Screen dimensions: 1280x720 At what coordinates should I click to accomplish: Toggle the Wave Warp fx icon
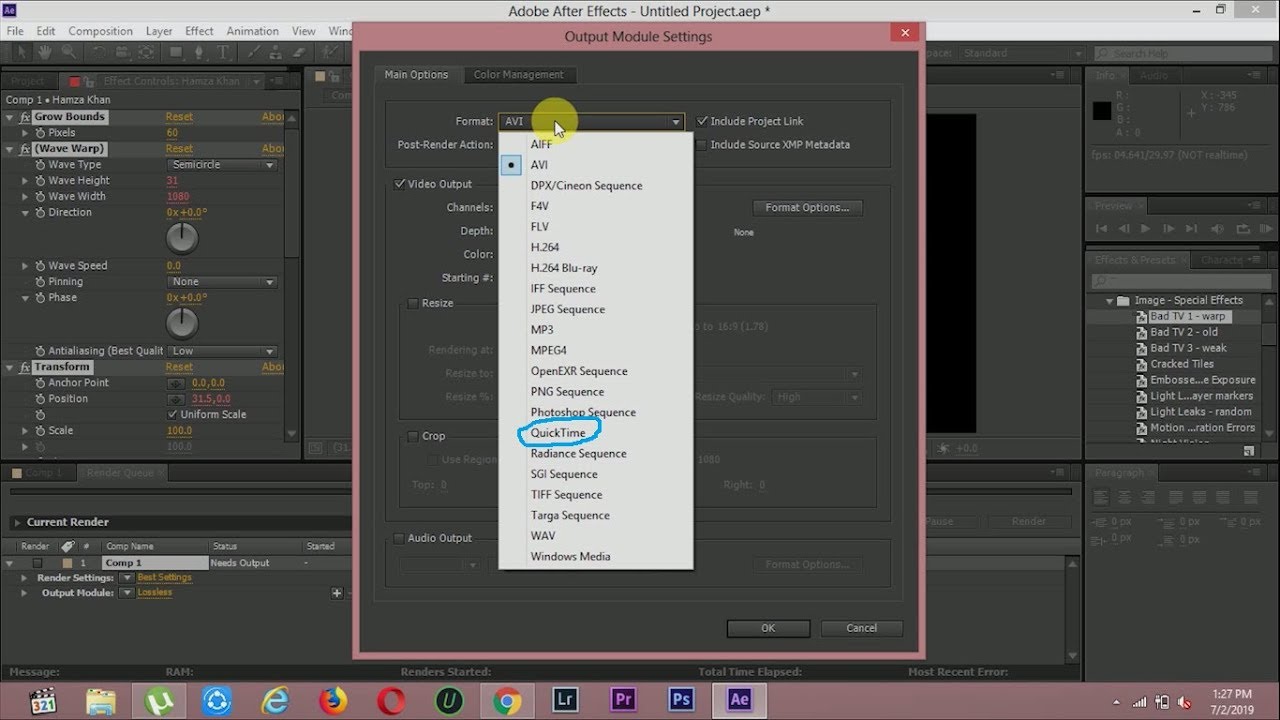[25, 149]
